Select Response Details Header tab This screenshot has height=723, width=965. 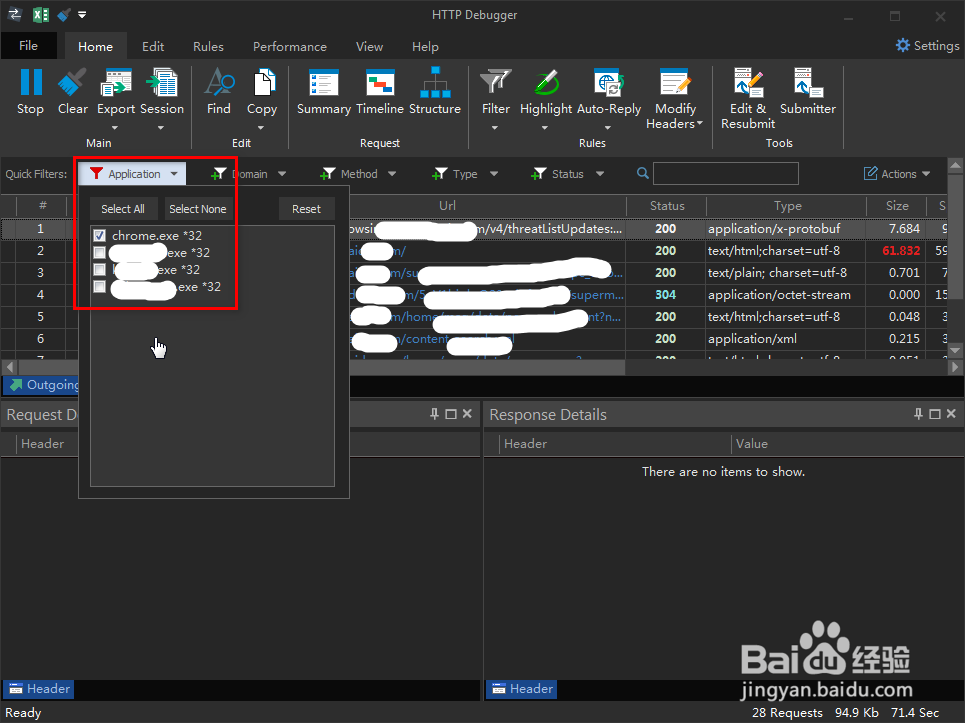[521, 689]
